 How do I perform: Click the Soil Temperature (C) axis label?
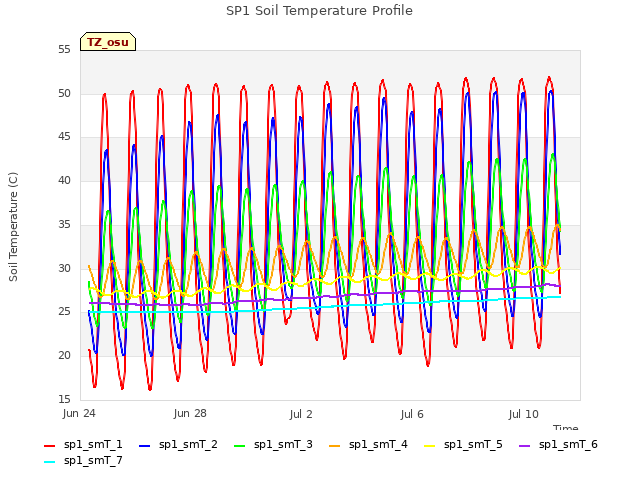click(x=13, y=227)
